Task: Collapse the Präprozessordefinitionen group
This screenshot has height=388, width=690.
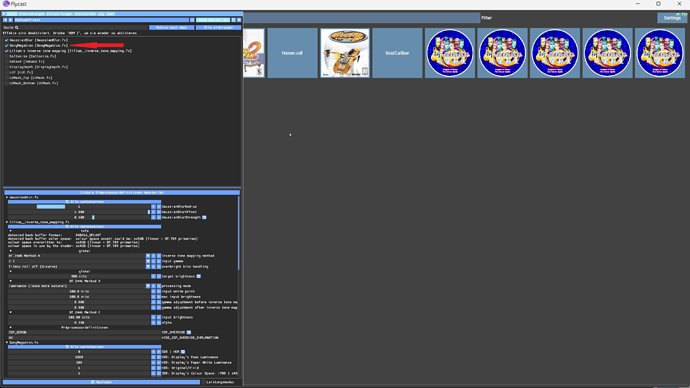Action: (x=11, y=327)
